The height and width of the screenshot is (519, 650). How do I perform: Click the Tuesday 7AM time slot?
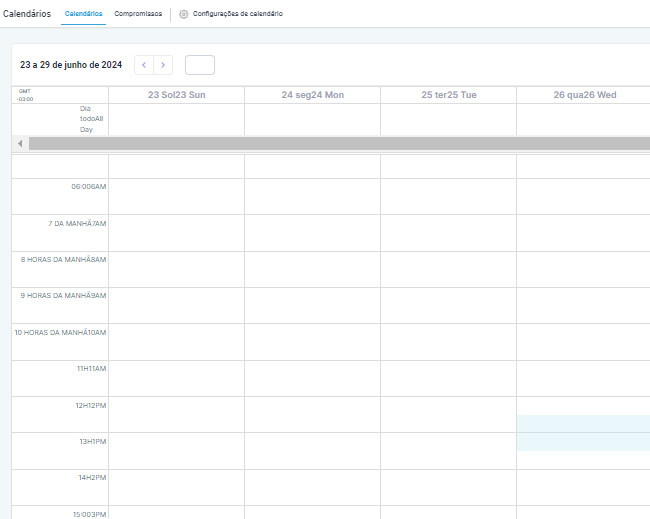(448, 232)
